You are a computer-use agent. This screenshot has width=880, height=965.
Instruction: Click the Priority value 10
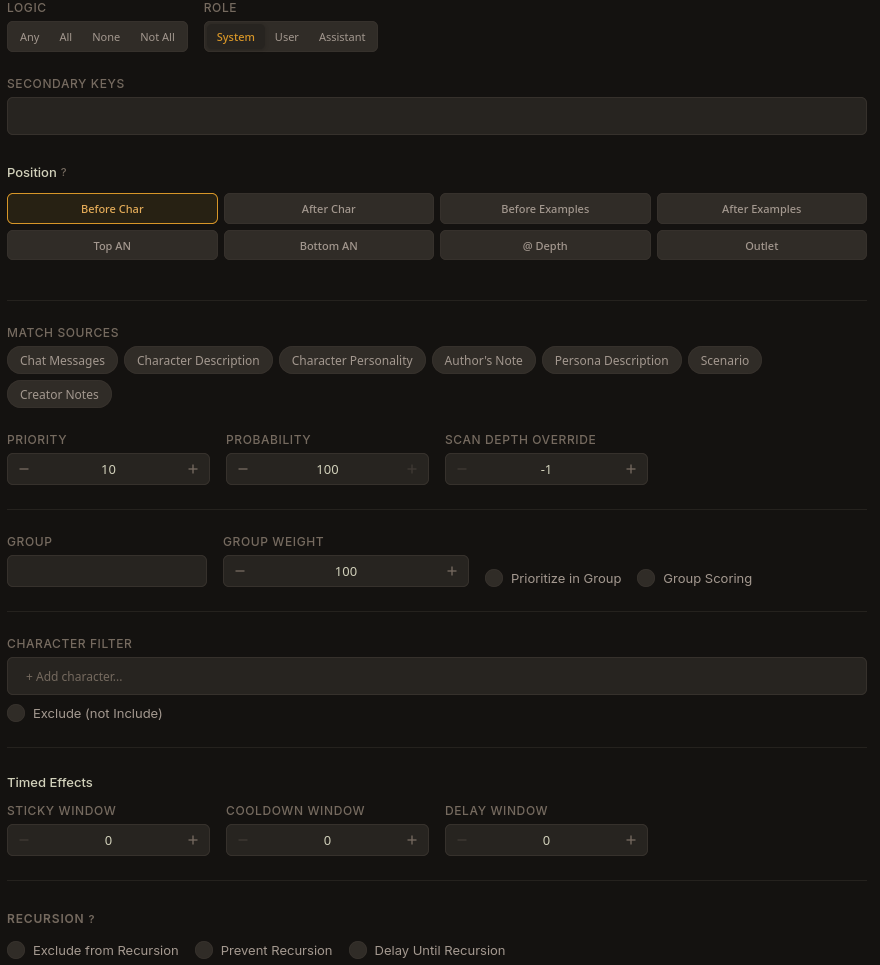coord(108,470)
